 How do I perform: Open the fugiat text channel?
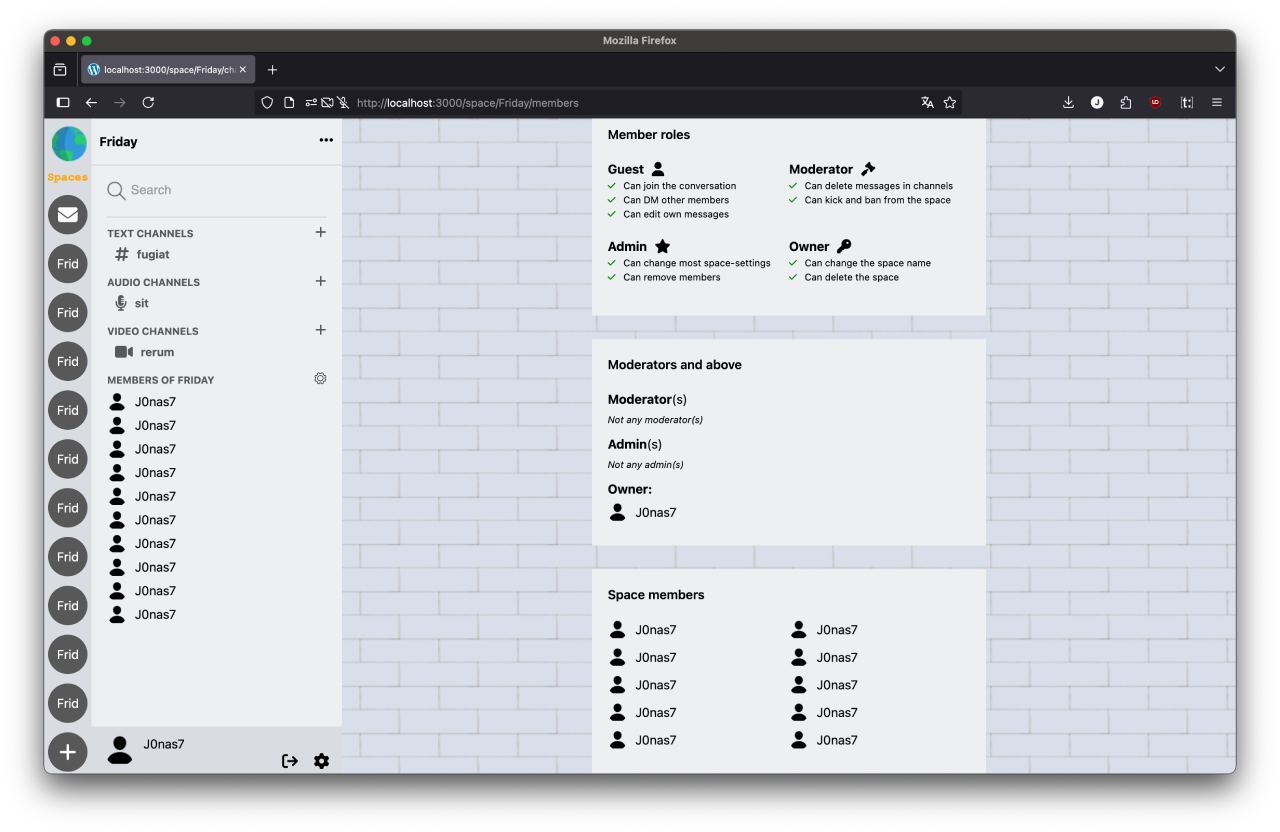tap(152, 254)
